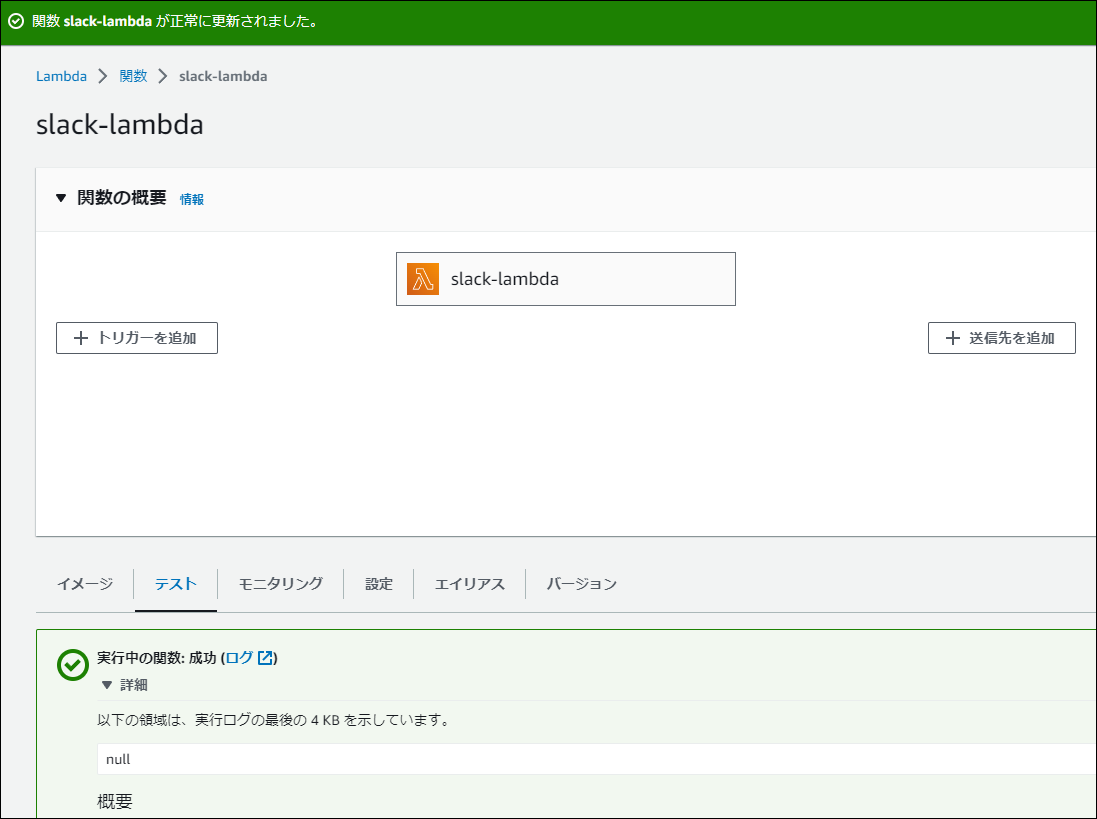This screenshot has height=819, width=1097.
Task: Click the external link icon next to ログ
Action: 265,657
